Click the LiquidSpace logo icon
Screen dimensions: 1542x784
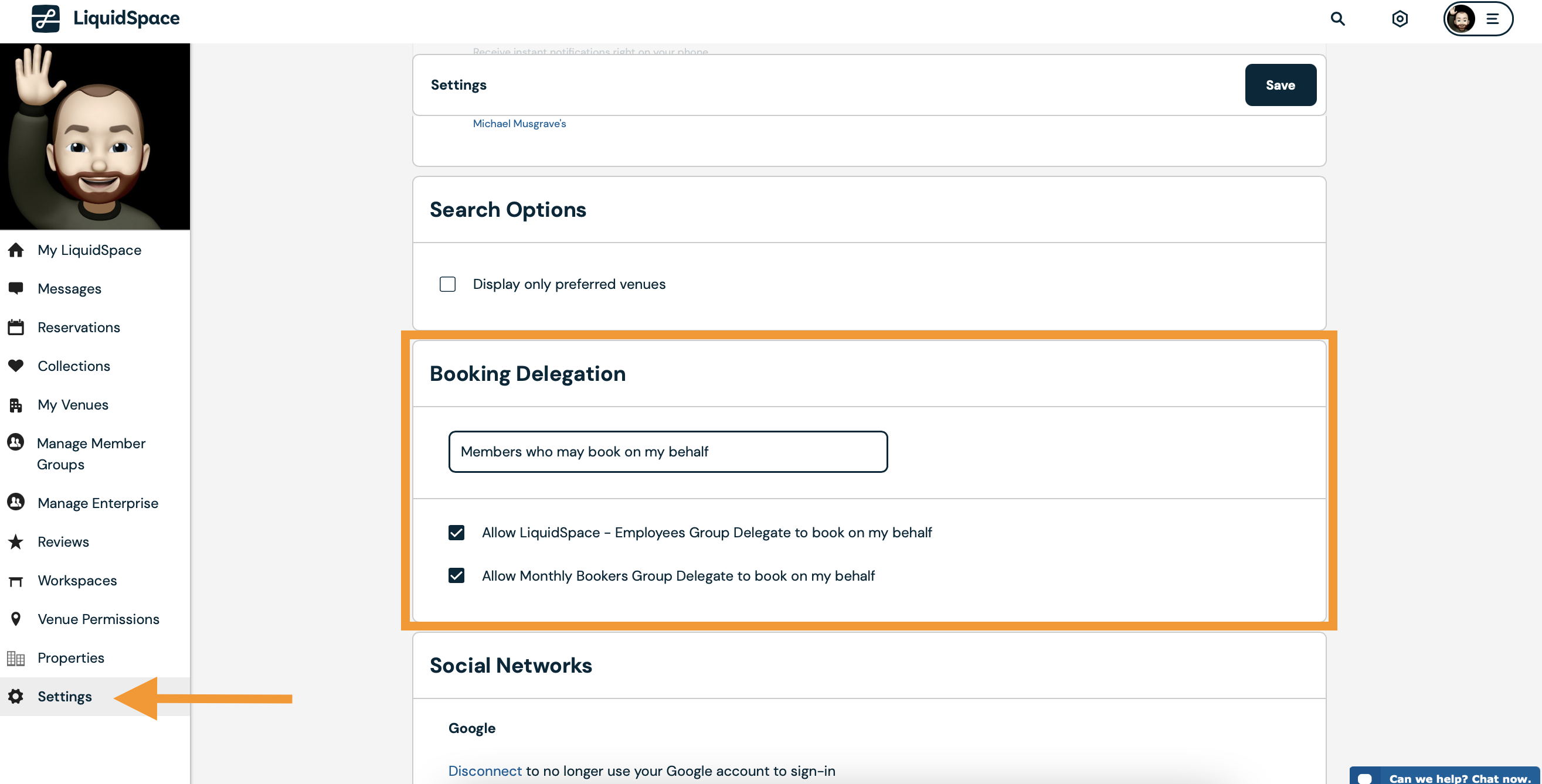coord(46,18)
